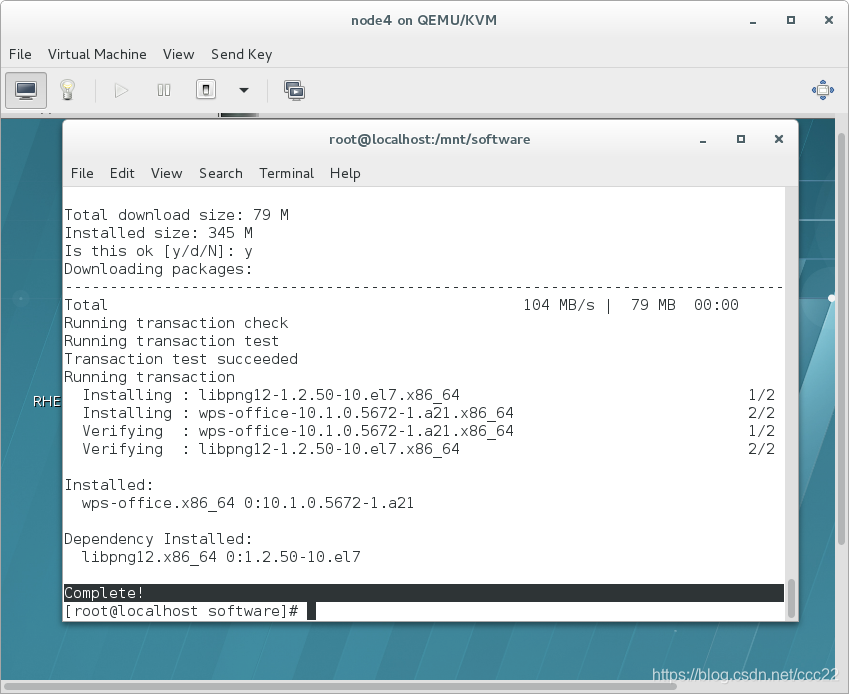Maximize the node4 QEMU/KVM window

pos(791,20)
